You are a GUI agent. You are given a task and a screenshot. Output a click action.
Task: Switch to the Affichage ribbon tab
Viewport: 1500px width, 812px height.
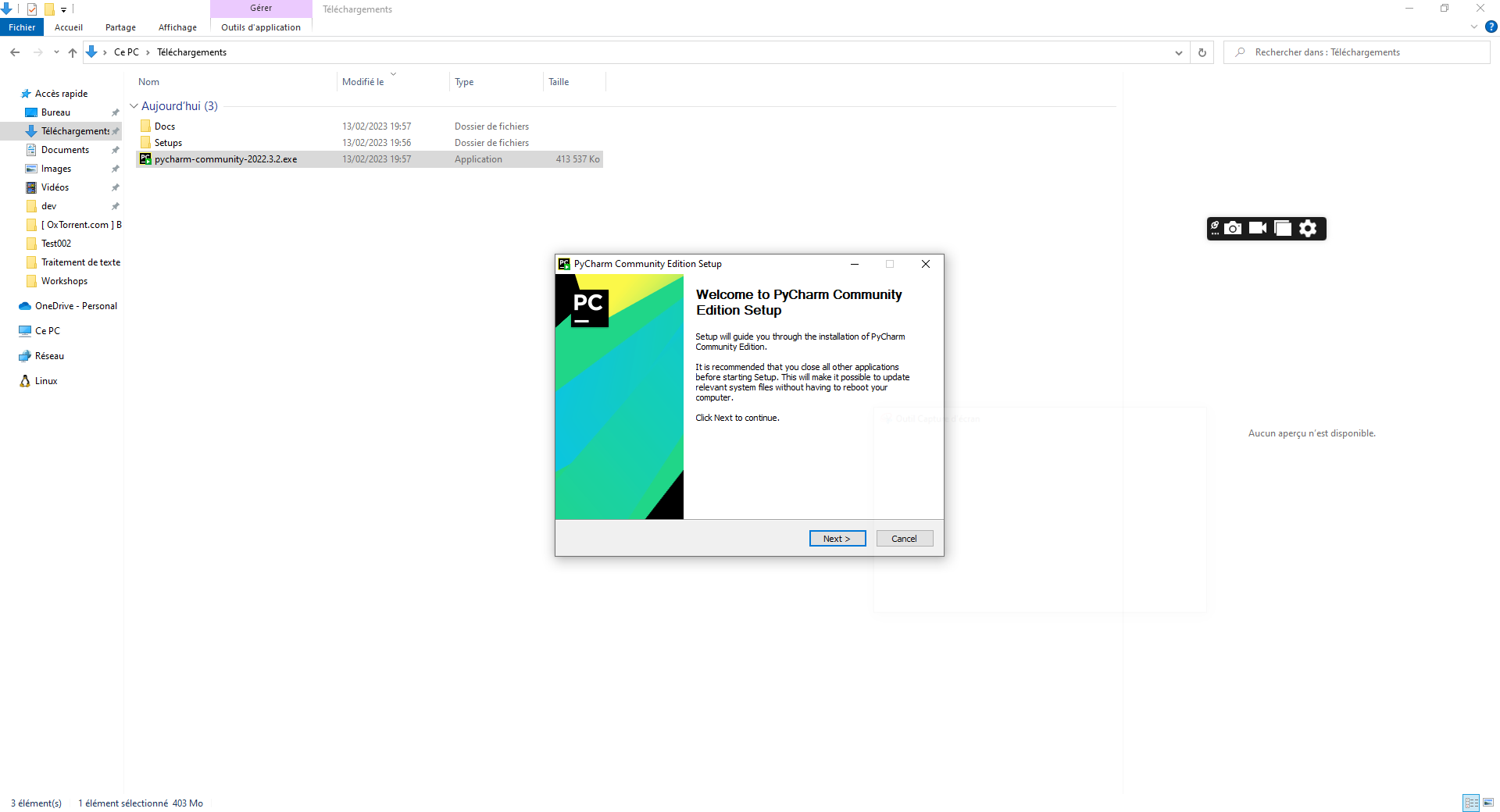tap(177, 27)
